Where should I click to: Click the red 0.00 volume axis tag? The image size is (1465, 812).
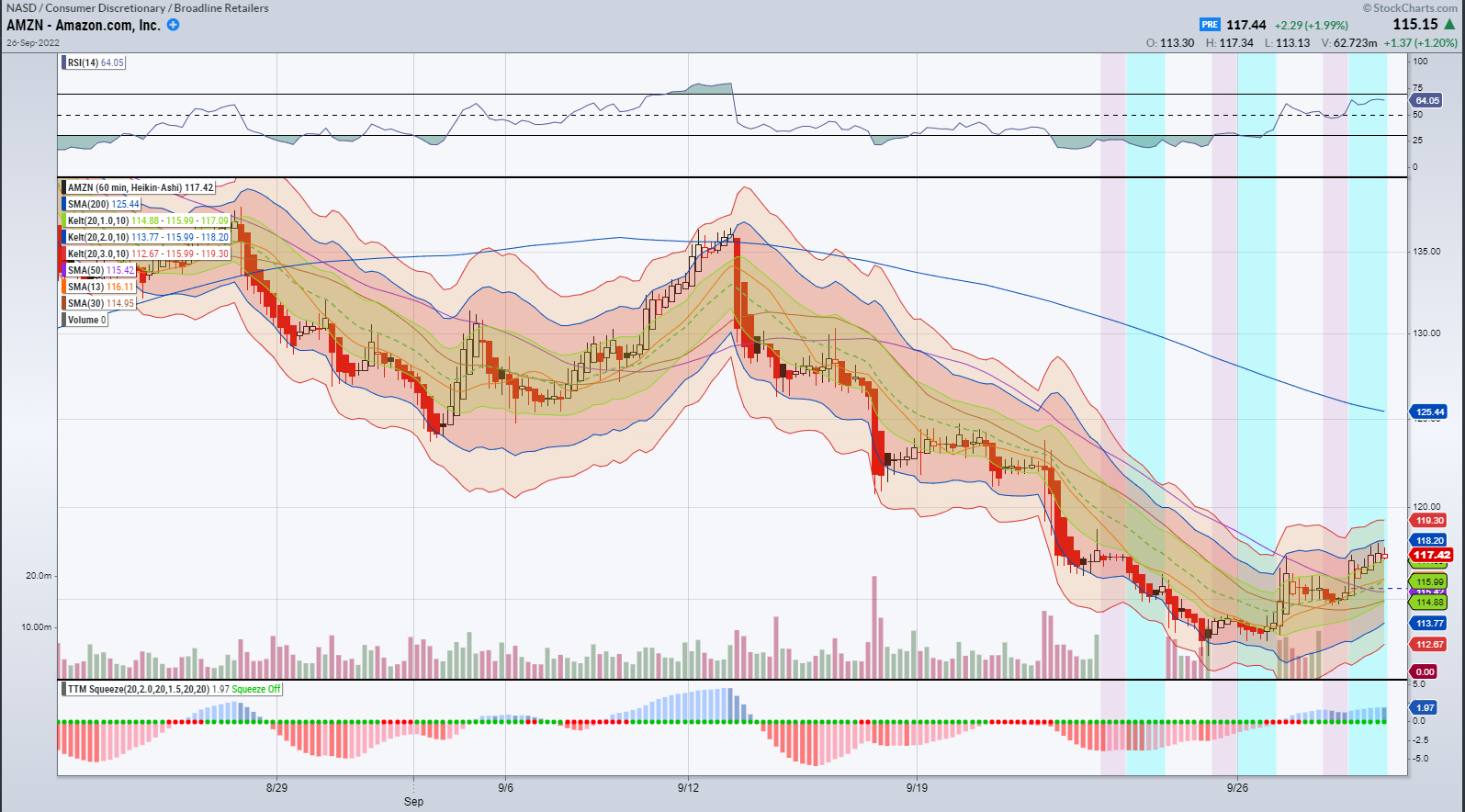tap(1425, 672)
